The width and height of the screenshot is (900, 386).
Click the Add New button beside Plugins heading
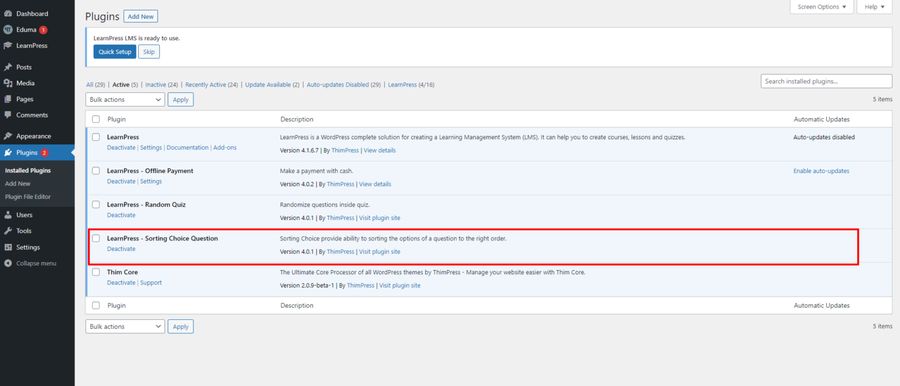click(141, 17)
